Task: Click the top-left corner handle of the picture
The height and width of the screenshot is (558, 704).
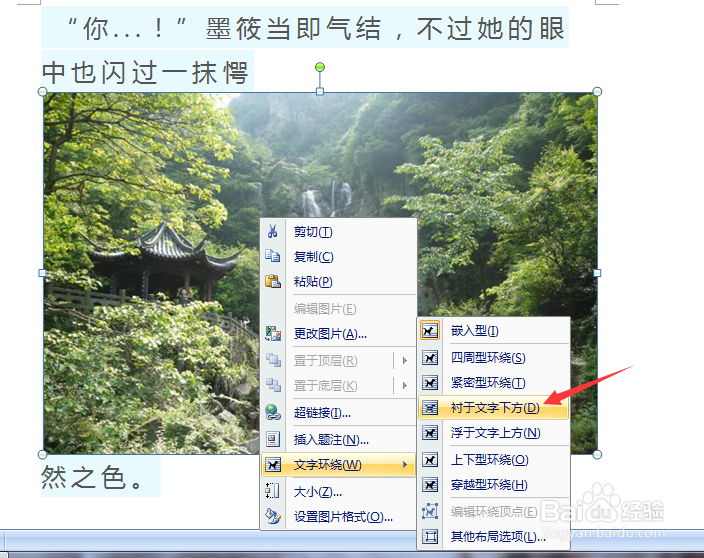Action: (x=43, y=92)
